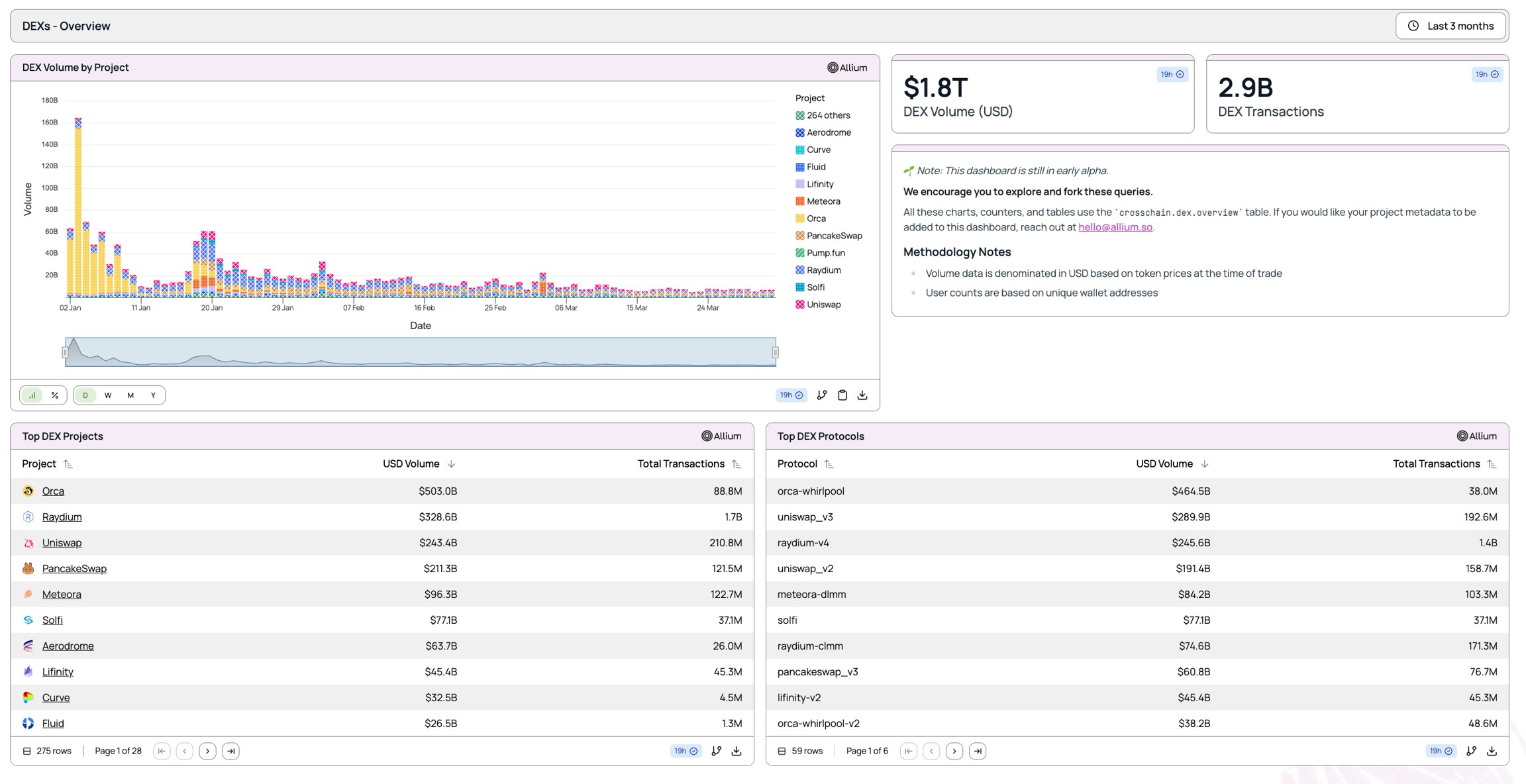Open the hello@allium.so email link

coord(1115,227)
